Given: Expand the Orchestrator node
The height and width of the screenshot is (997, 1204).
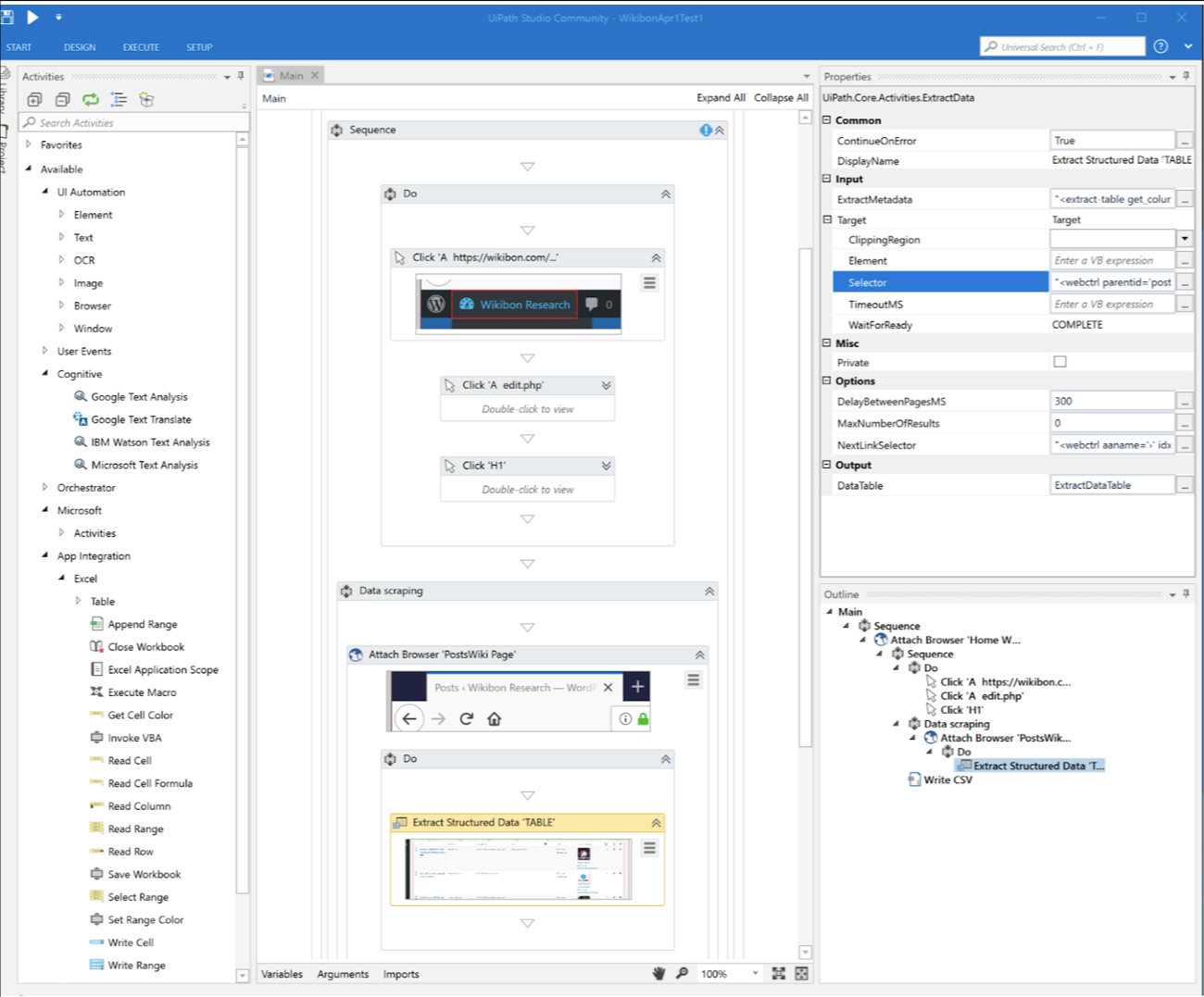Looking at the screenshot, I should click(x=44, y=487).
